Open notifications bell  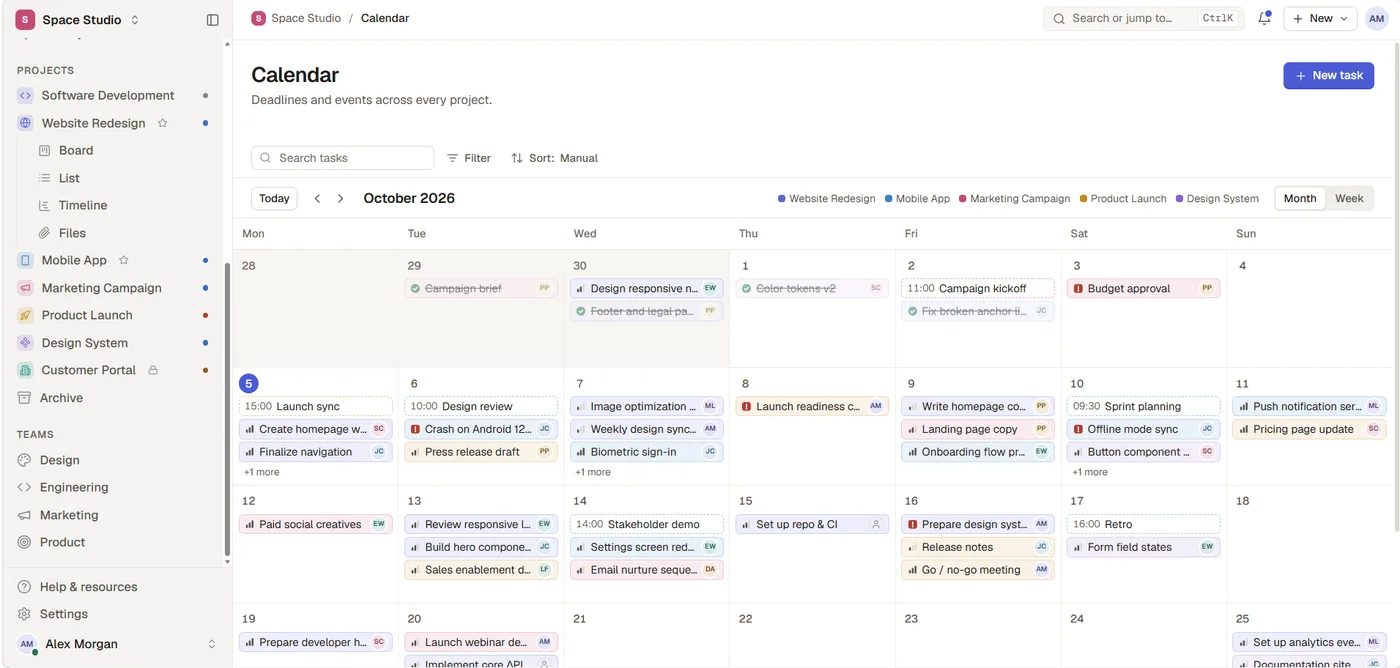pos(1264,18)
